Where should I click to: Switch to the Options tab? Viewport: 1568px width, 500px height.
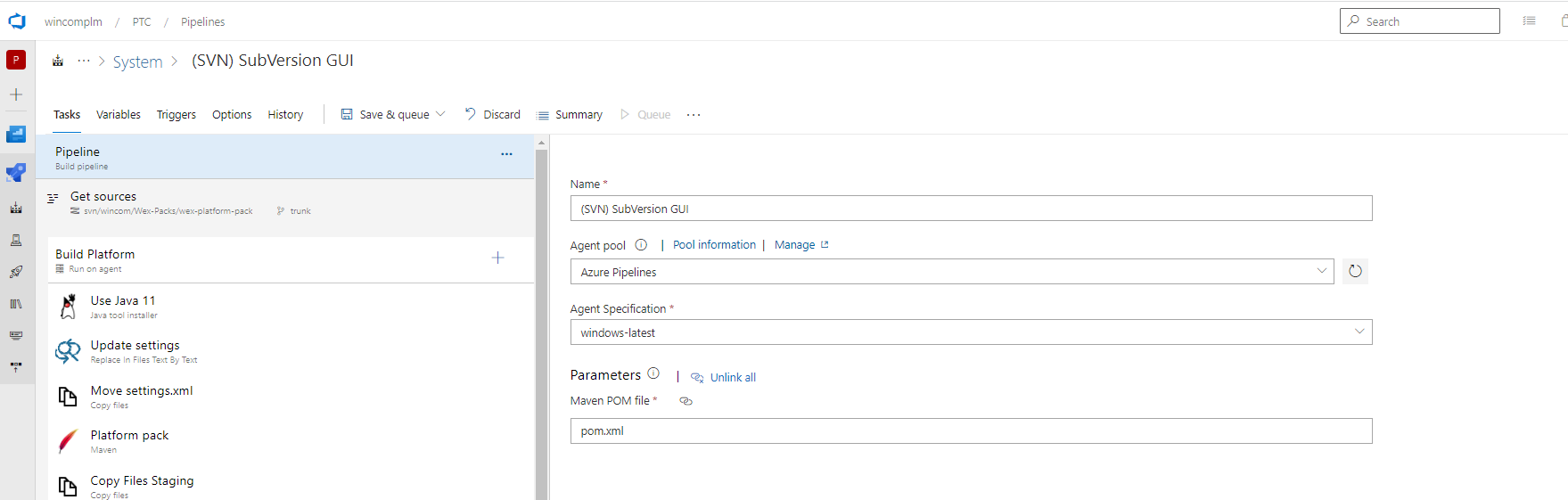pyautogui.click(x=232, y=115)
